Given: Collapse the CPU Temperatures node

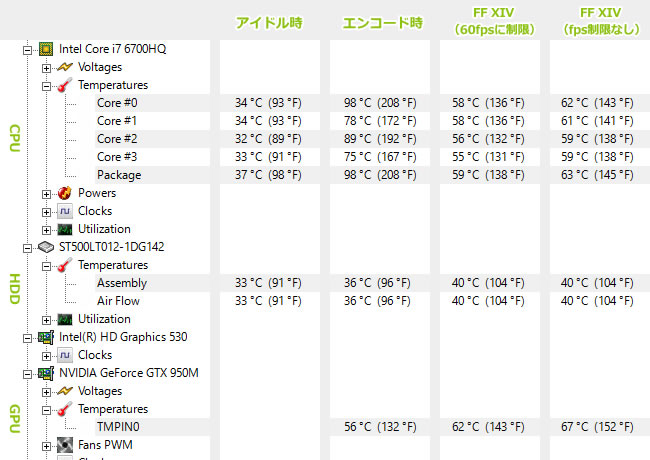Looking at the screenshot, I should pos(46,86).
